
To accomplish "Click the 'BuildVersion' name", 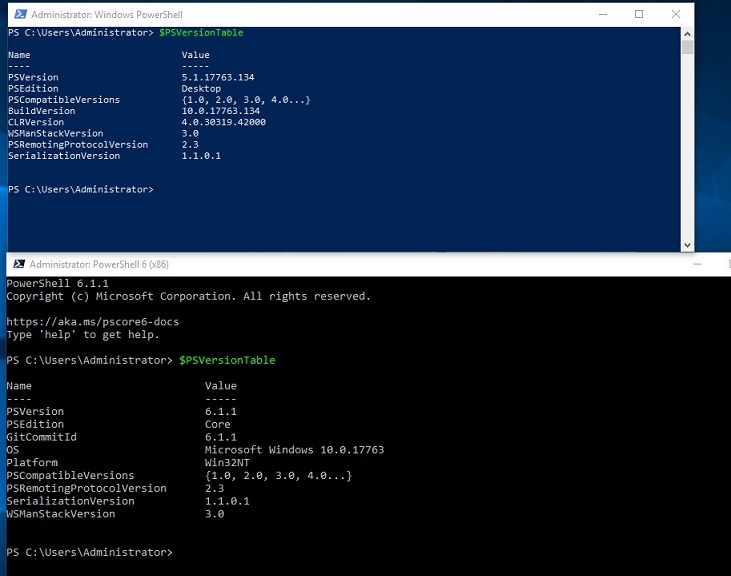I will [x=41, y=111].
